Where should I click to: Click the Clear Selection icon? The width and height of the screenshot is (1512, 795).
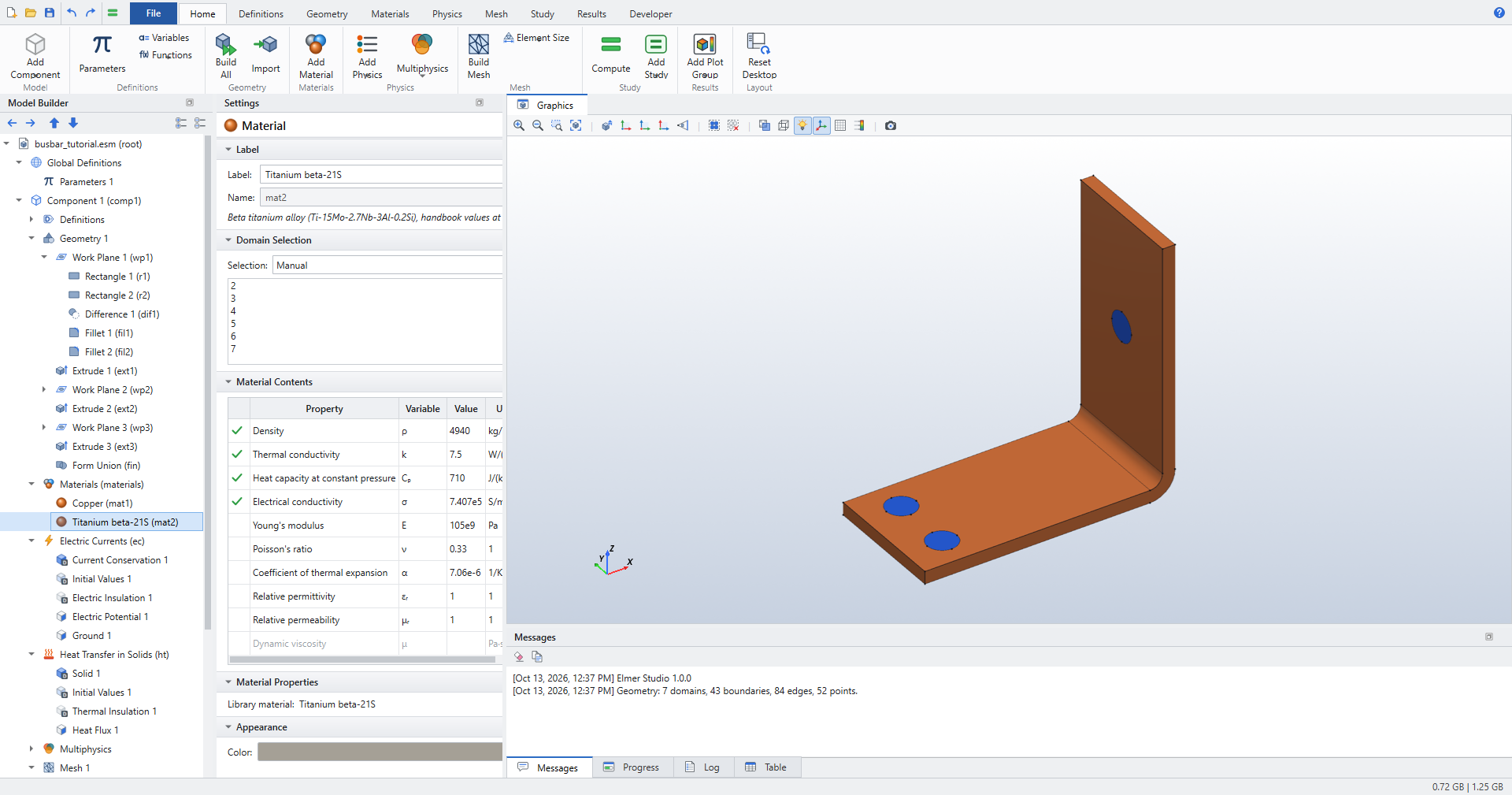coord(733,125)
